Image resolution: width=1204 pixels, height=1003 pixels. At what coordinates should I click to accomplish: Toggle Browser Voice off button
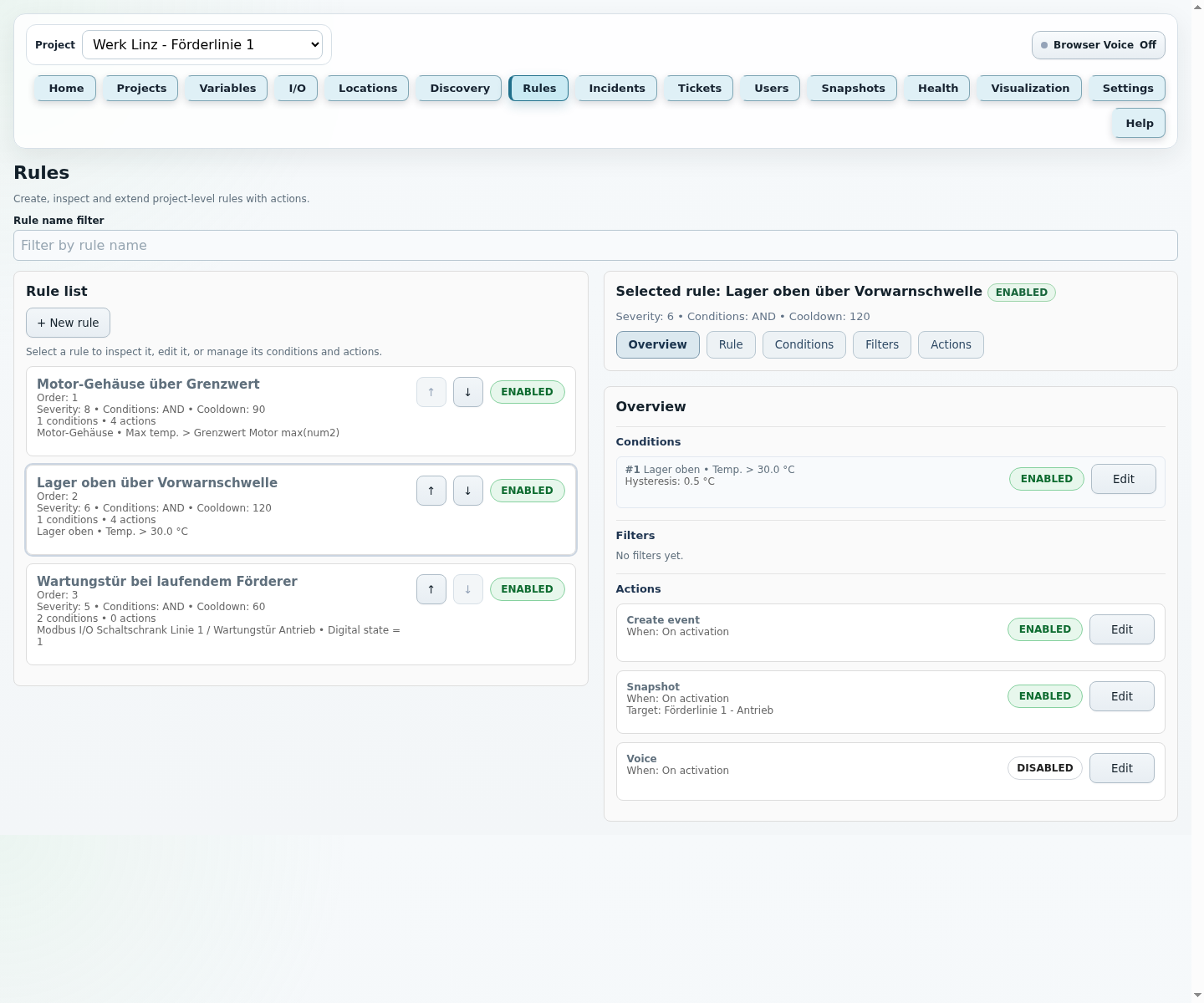coord(1098,45)
